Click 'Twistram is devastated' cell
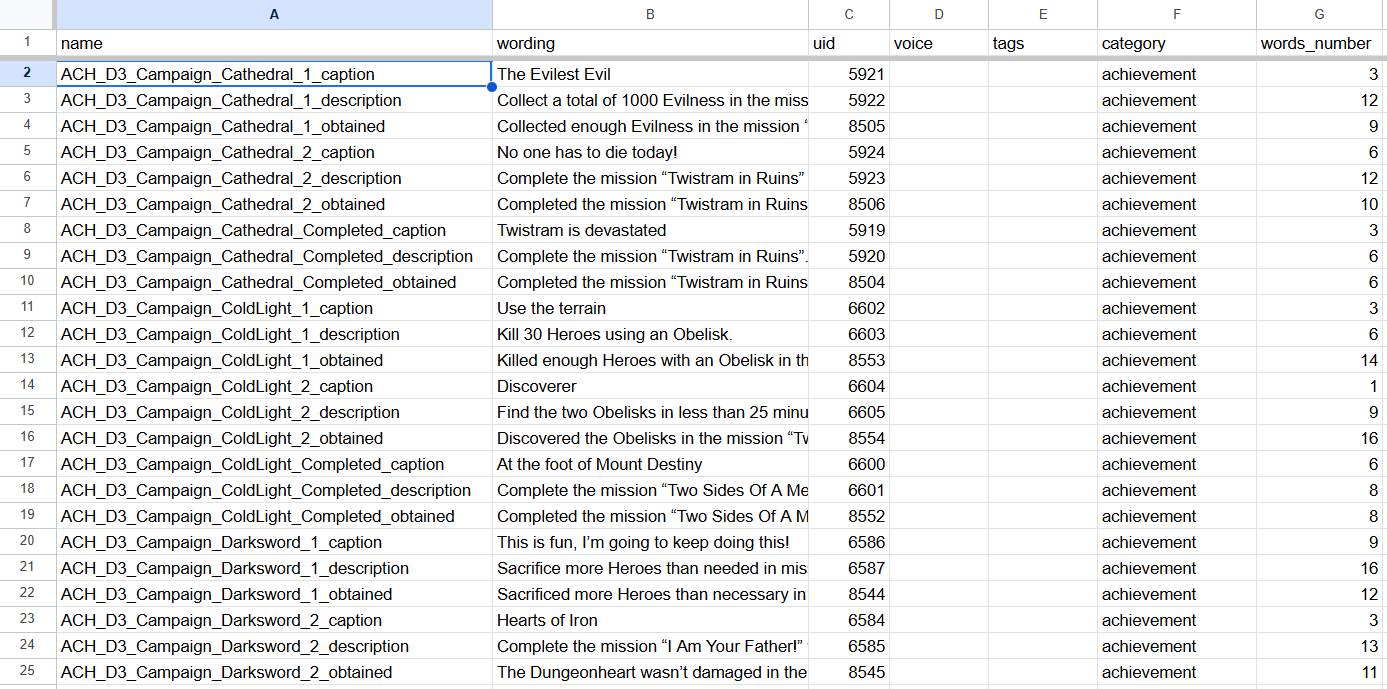This screenshot has width=1387, height=689. tap(650, 230)
